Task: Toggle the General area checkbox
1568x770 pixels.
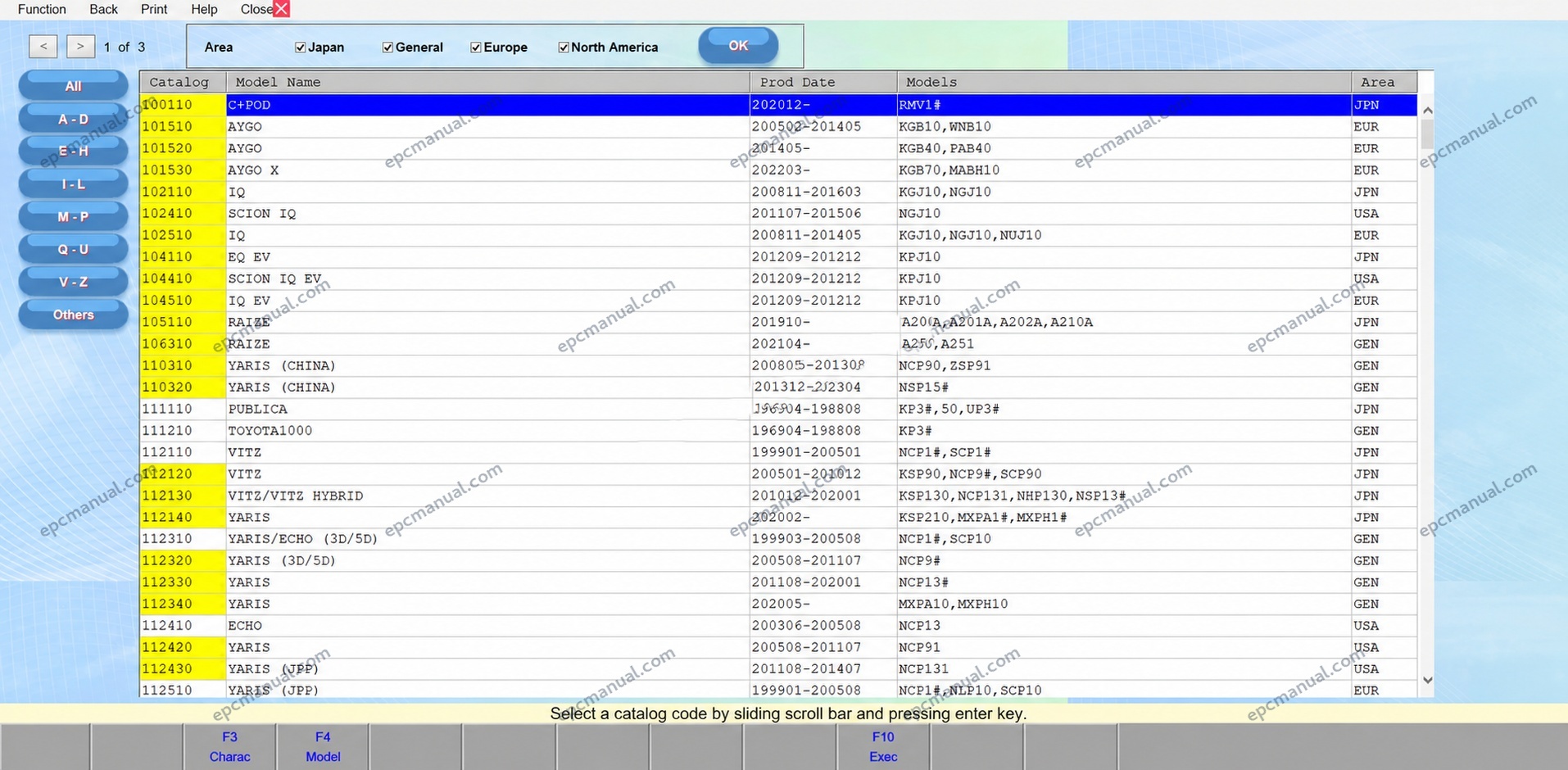Action: [387, 48]
